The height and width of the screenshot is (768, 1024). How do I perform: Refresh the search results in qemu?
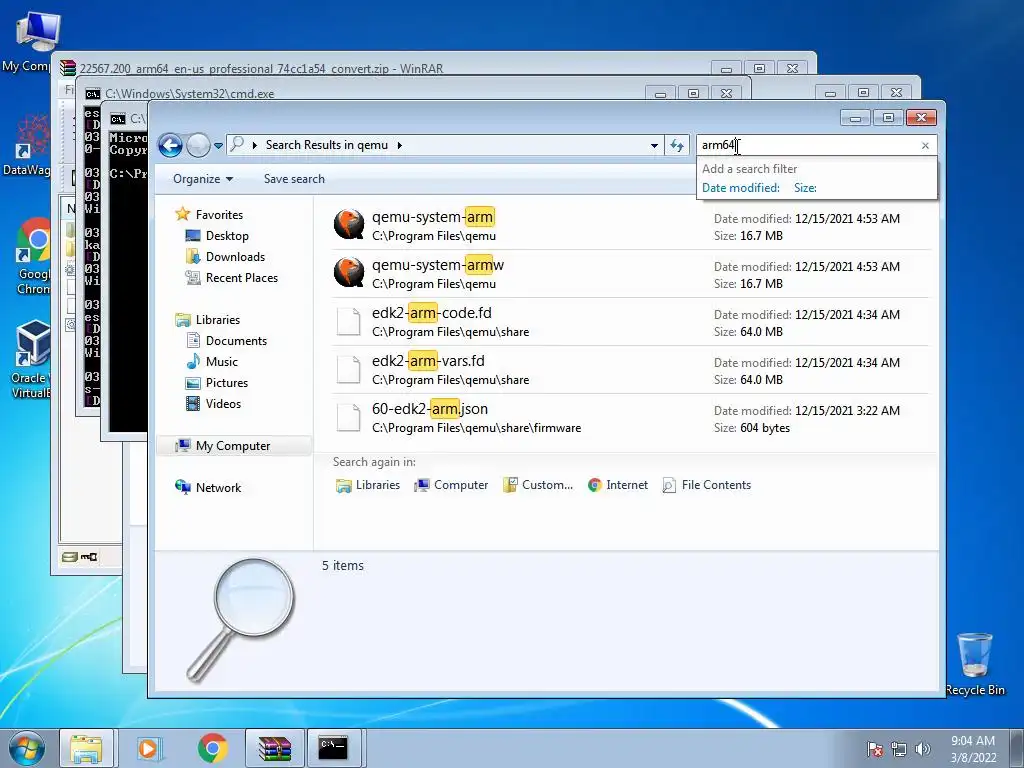point(677,146)
